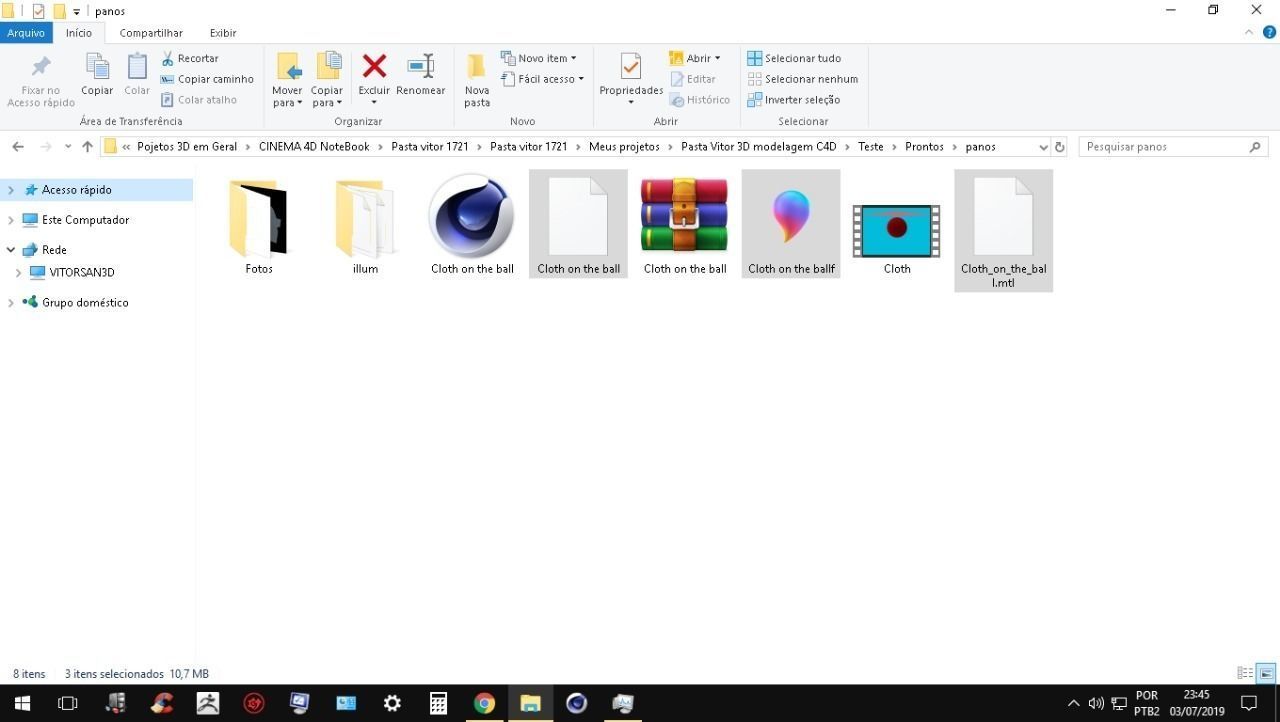Open Settings gear on the taskbar

(392, 703)
